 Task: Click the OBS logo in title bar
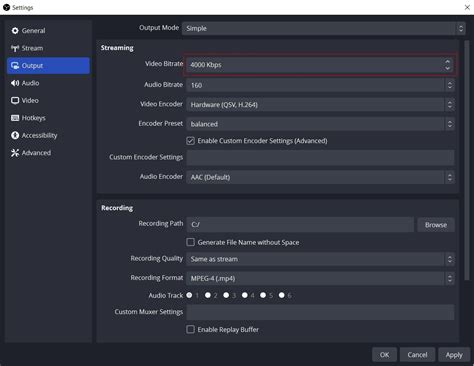tap(6, 7)
